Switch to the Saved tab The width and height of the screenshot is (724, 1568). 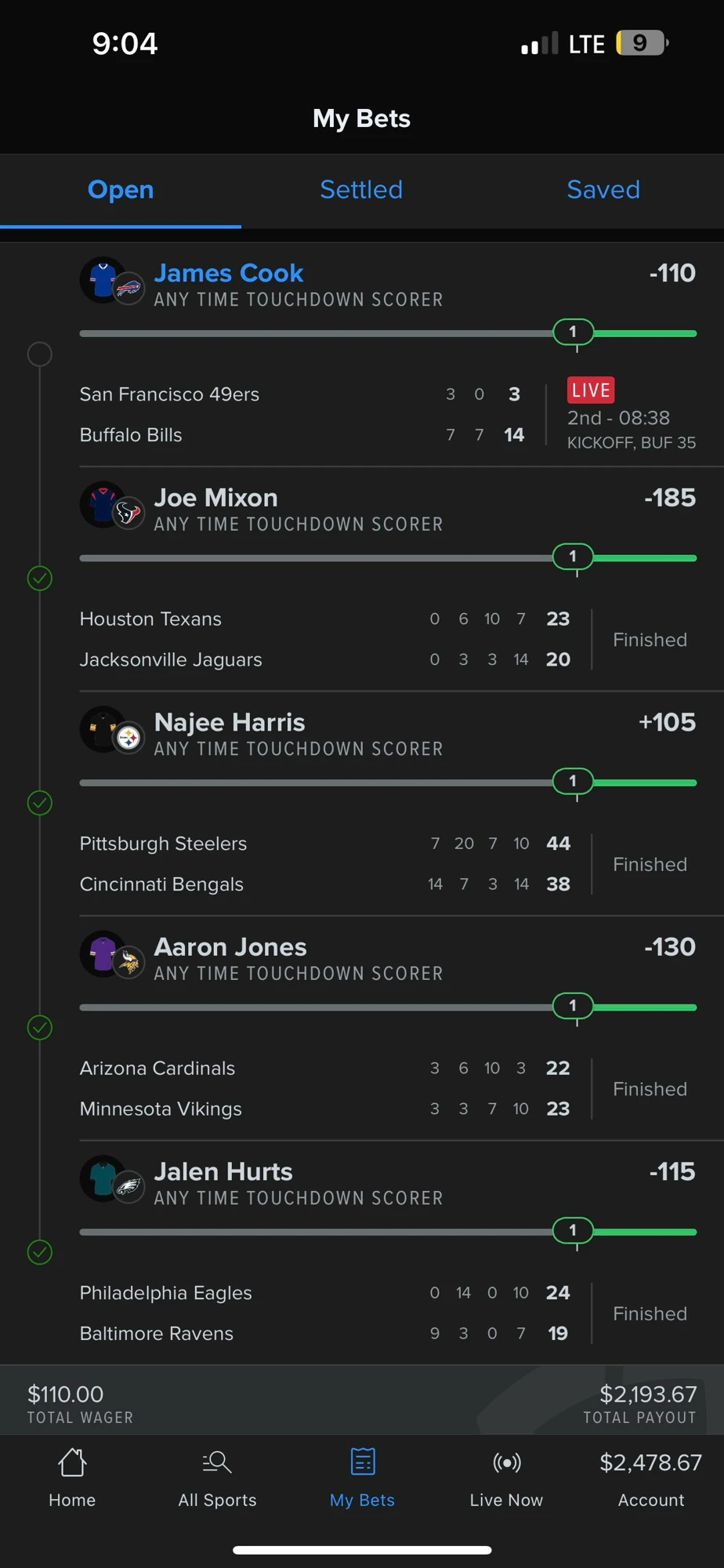point(603,190)
